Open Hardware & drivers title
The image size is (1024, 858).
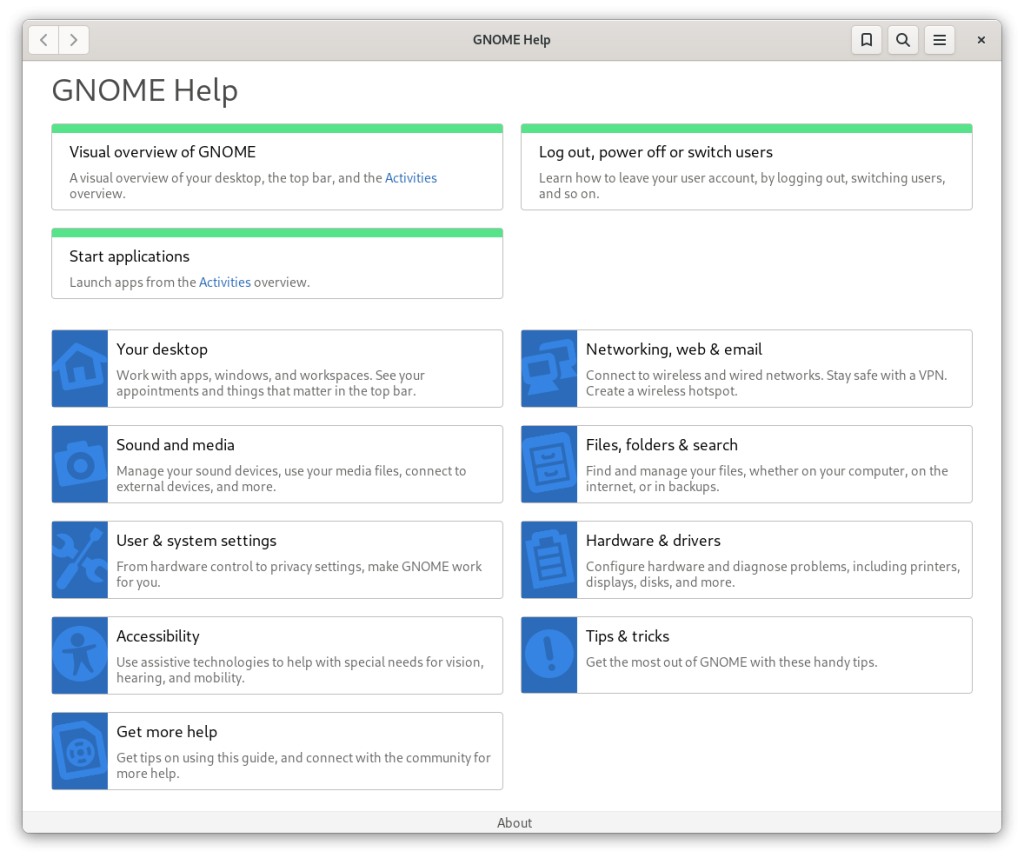pos(653,541)
